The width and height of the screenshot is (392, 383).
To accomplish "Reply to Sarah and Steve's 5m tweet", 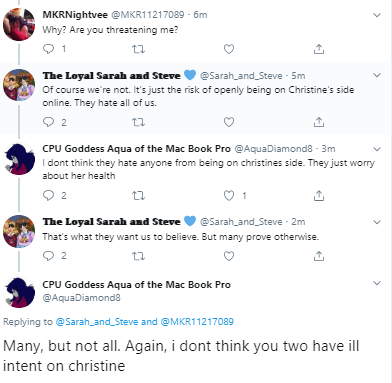I will point(49,122).
